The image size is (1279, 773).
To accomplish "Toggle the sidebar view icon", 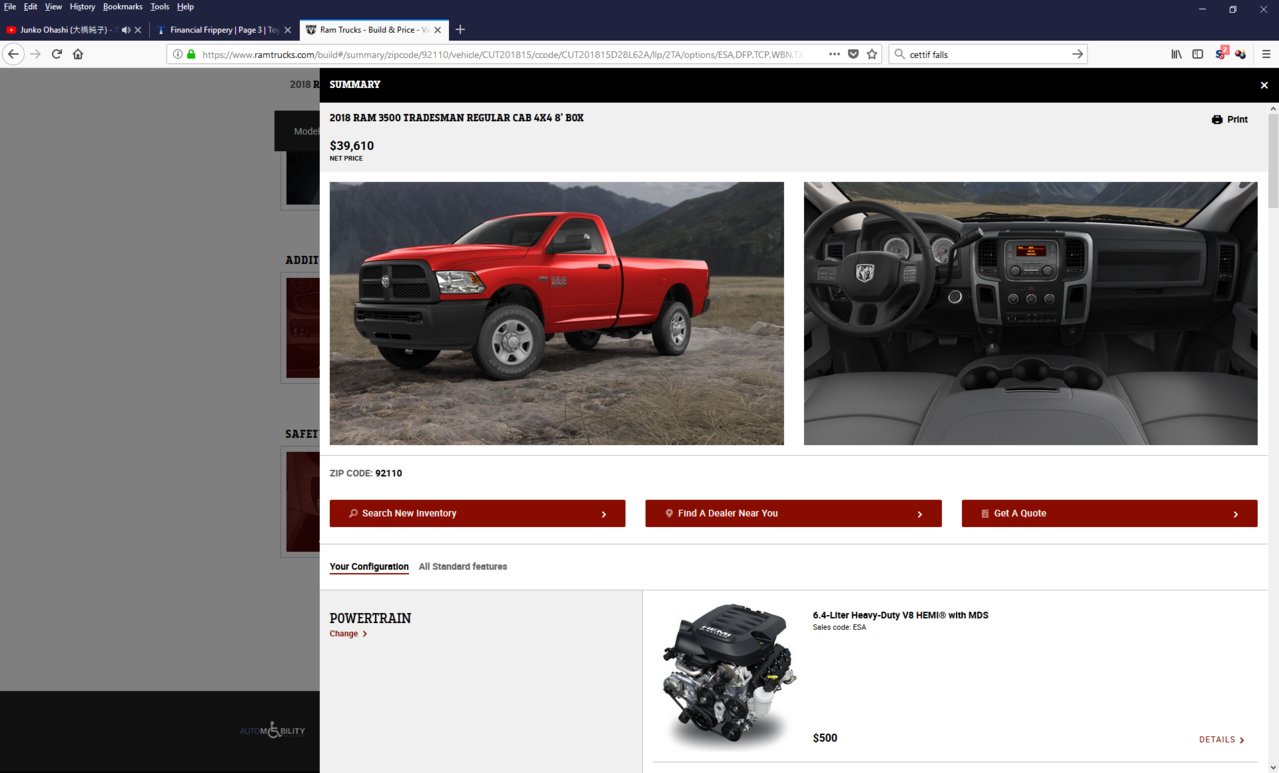I will click(1197, 54).
